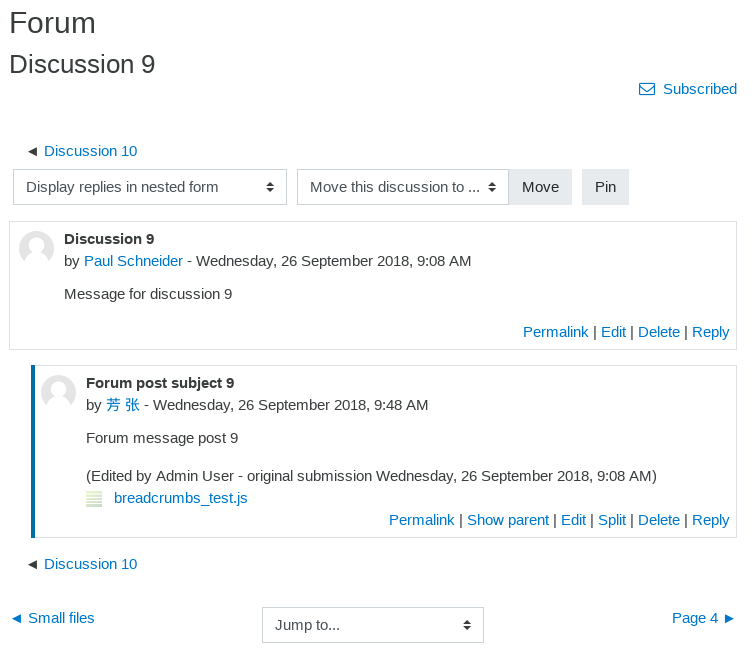Go to next activity Page 4

[703, 618]
